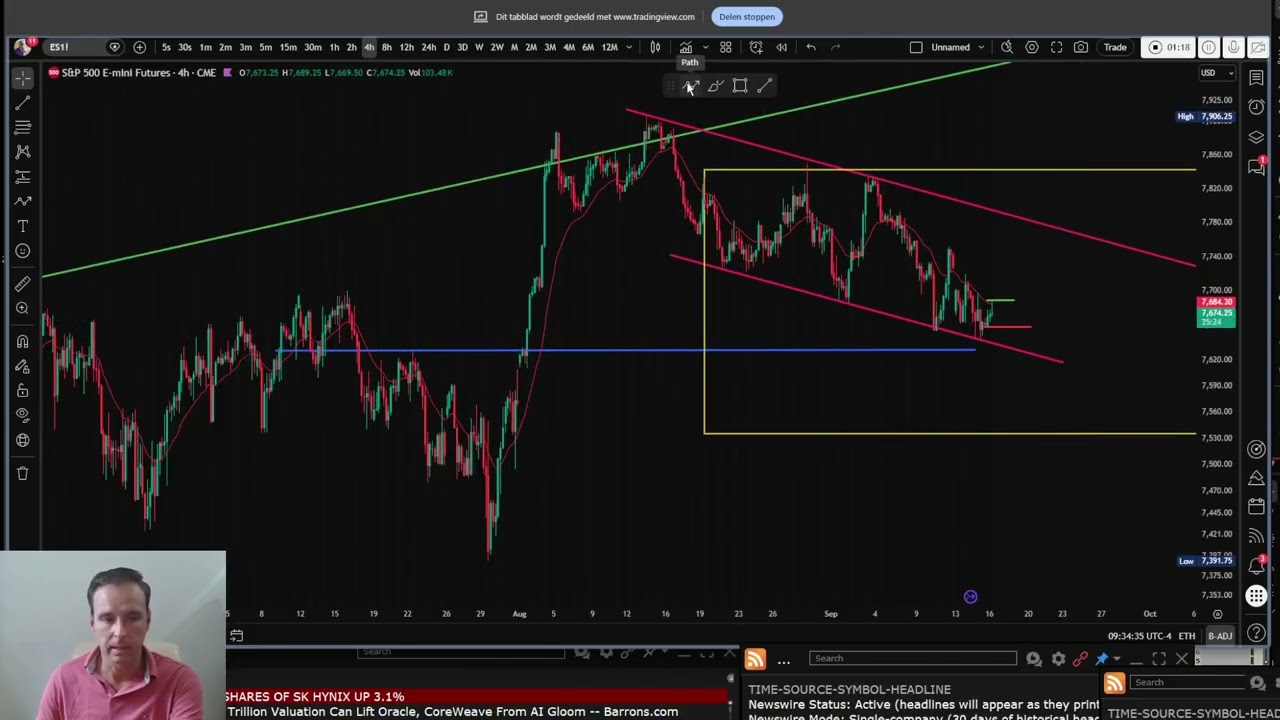Select the crosshair cursor tool
This screenshot has width=1280, height=720.
(x=22, y=78)
